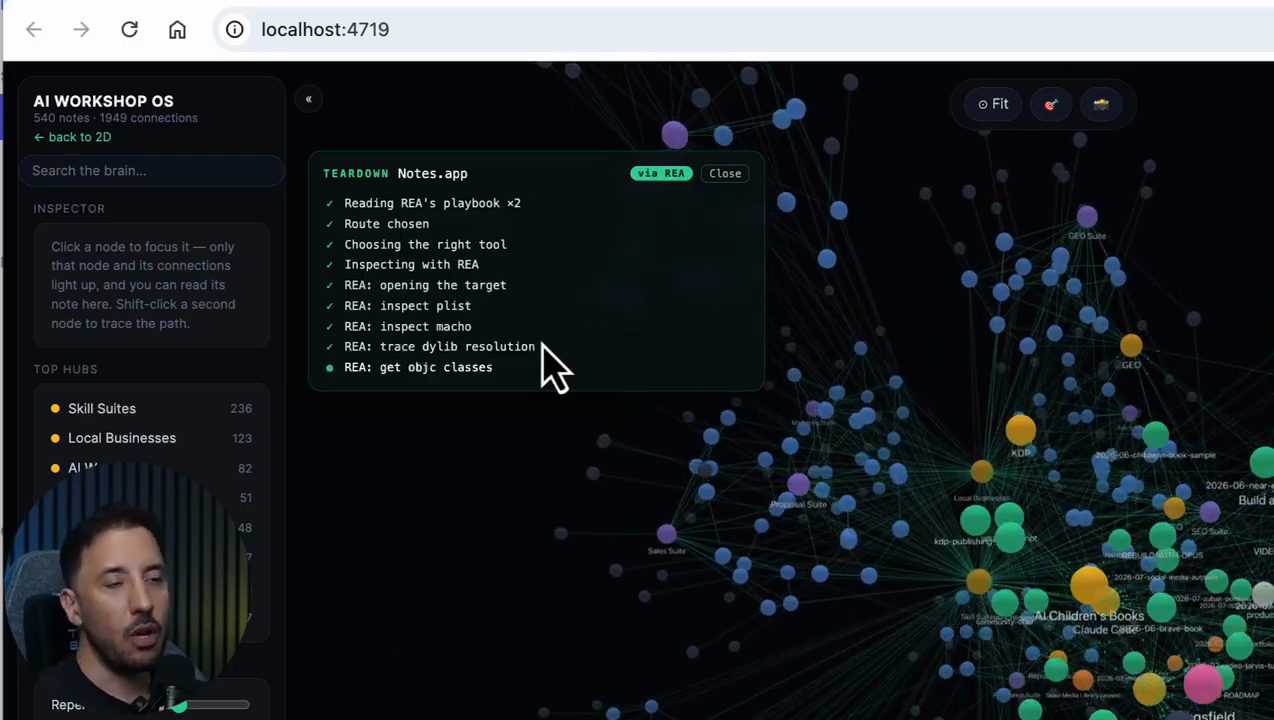The width and height of the screenshot is (1274, 720).
Task: Click the 'REA: get objc classes' step
Action: tap(418, 367)
